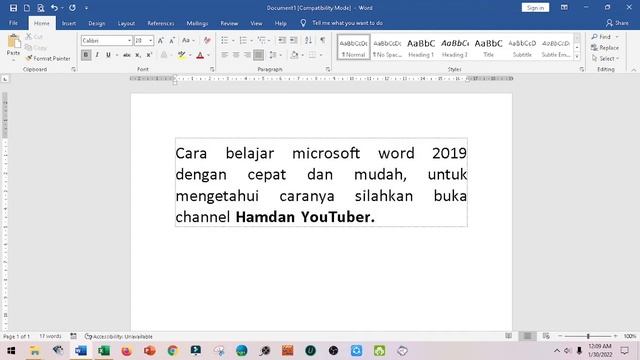Activate the Format Painter brush
The image size is (640, 360).
click(48, 59)
